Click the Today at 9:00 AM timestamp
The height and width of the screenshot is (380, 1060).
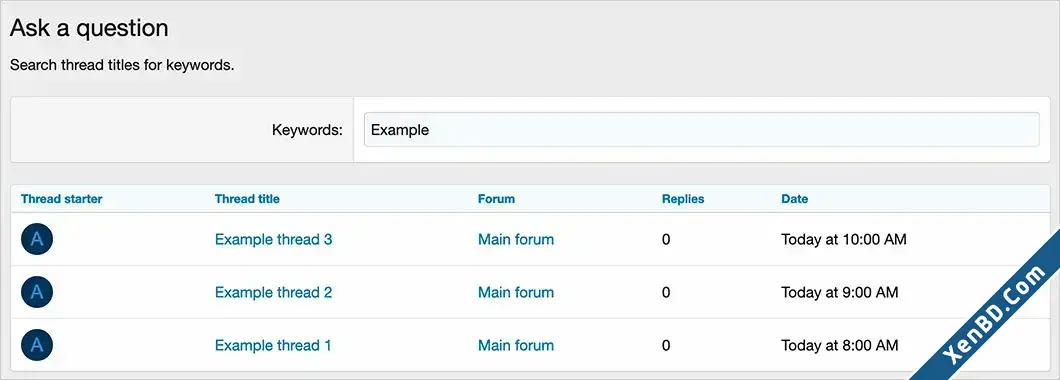(x=840, y=292)
